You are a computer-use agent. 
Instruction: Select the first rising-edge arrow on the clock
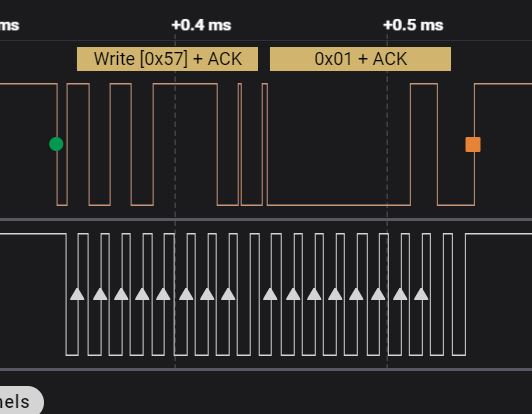click(x=77, y=294)
